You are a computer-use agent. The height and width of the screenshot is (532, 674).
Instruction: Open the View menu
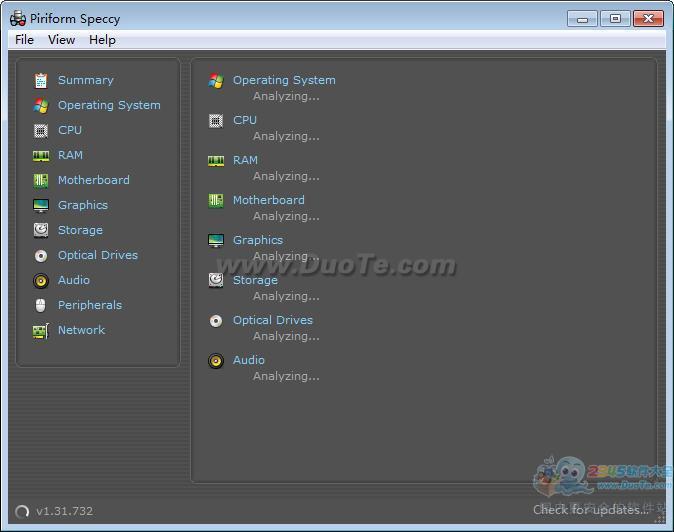(61, 40)
